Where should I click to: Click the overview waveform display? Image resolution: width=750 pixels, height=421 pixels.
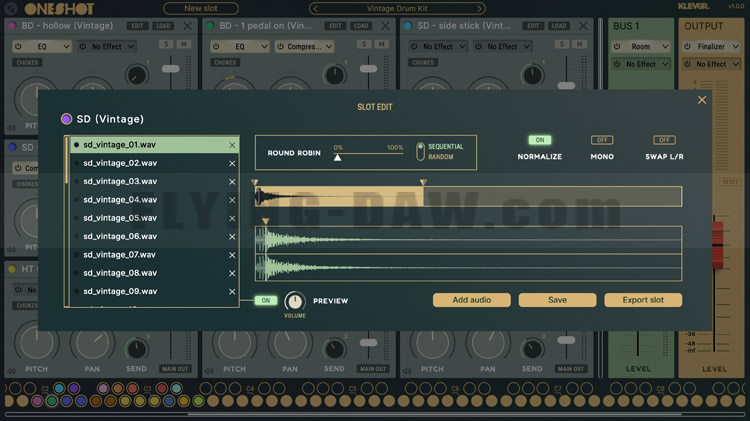point(468,197)
